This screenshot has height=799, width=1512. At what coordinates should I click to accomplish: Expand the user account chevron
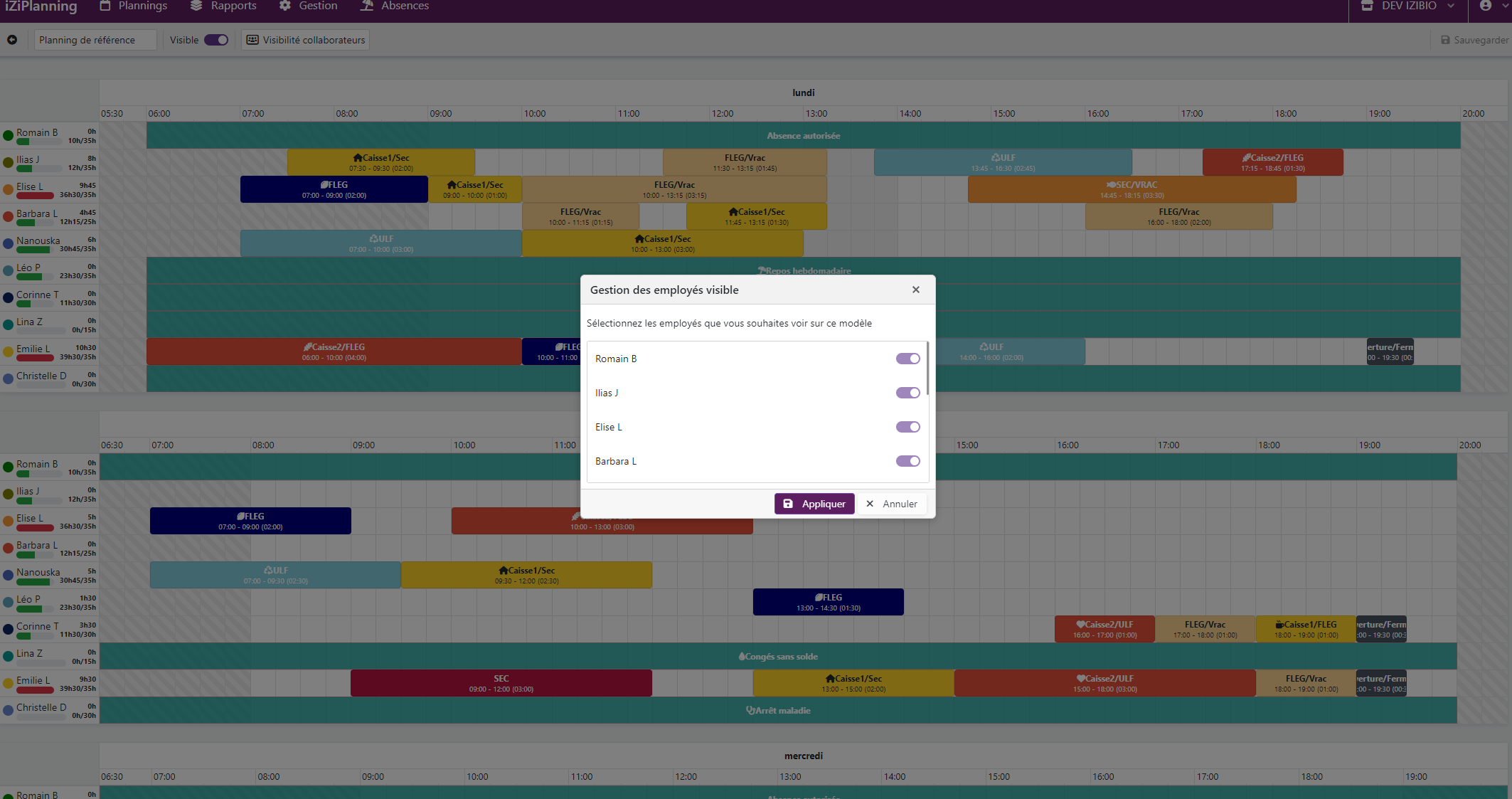pos(1505,6)
